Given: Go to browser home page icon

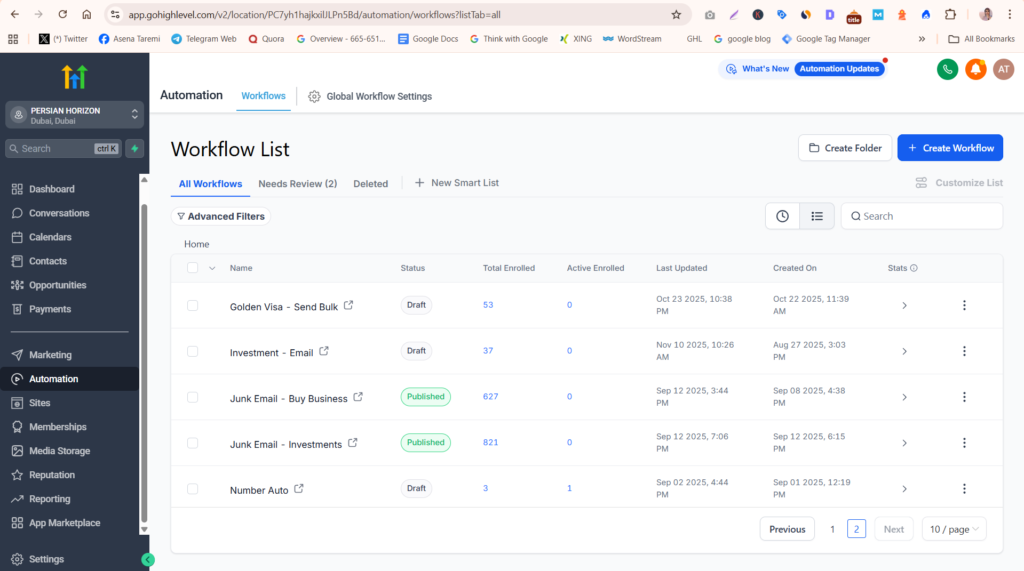Looking at the screenshot, I should [x=87, y=14].
